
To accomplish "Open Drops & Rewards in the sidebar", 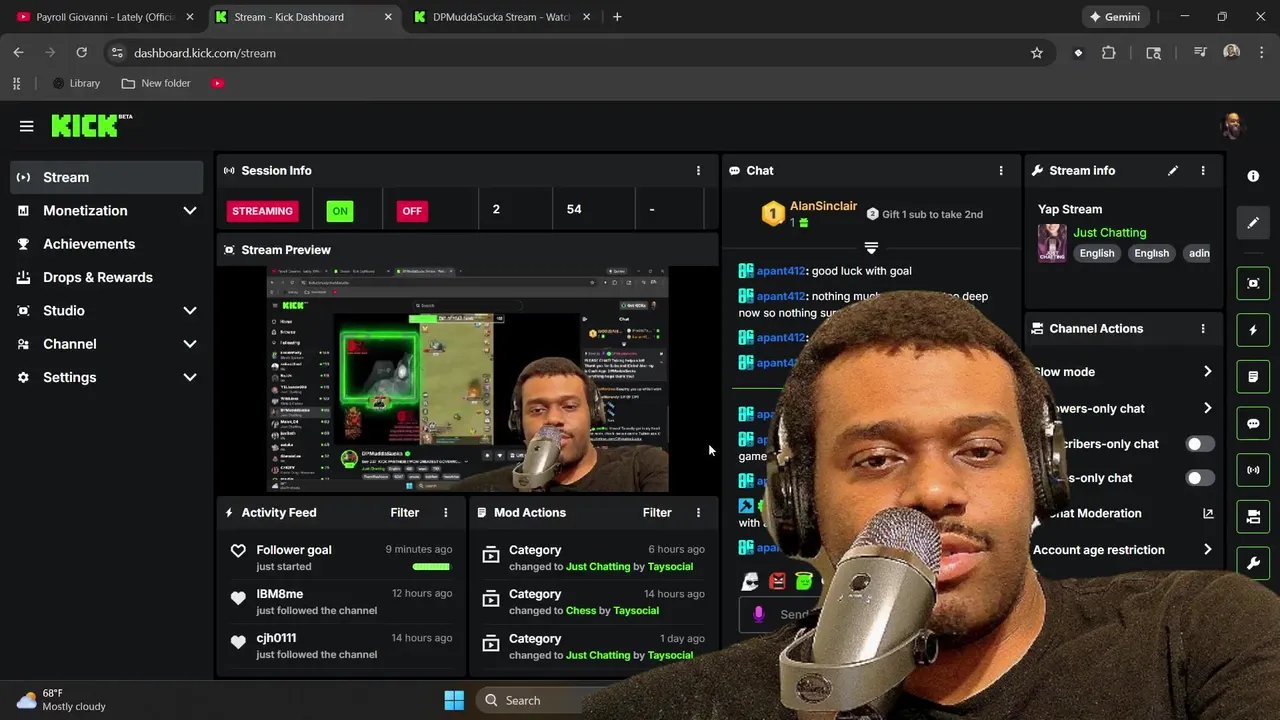I will pos(107,278).
